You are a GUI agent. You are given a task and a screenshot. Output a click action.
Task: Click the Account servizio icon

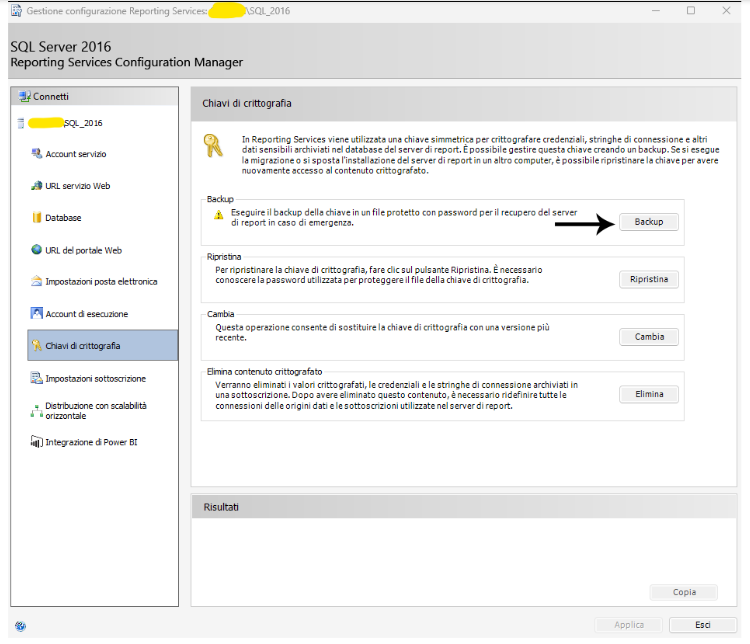(36, 154)
